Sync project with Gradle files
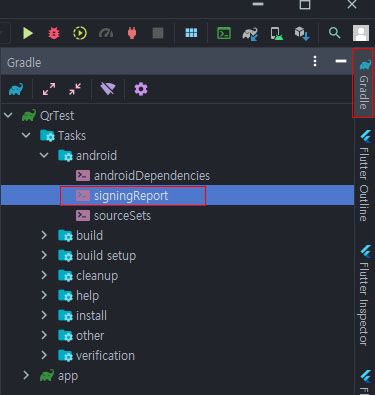375x395 pixels. click(x=250, y=34)
